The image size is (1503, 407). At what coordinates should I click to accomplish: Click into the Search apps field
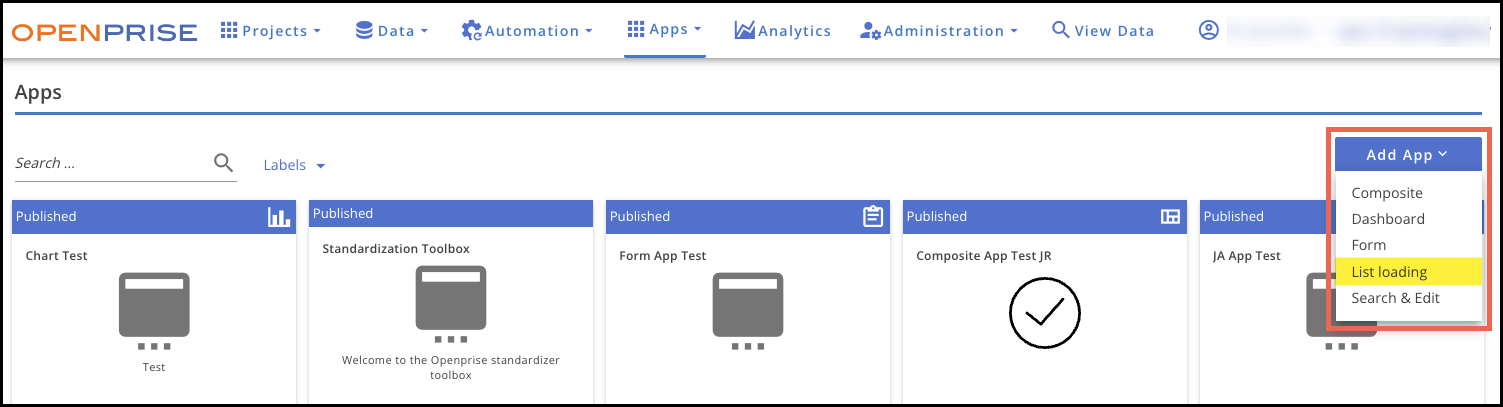[110, 163]
